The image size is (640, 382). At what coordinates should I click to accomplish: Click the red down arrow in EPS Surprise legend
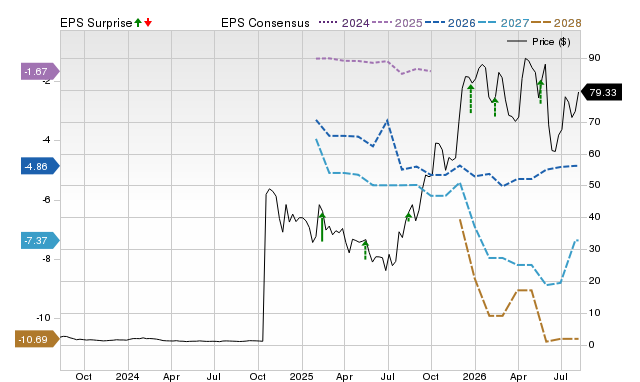(x=148, y=22)
